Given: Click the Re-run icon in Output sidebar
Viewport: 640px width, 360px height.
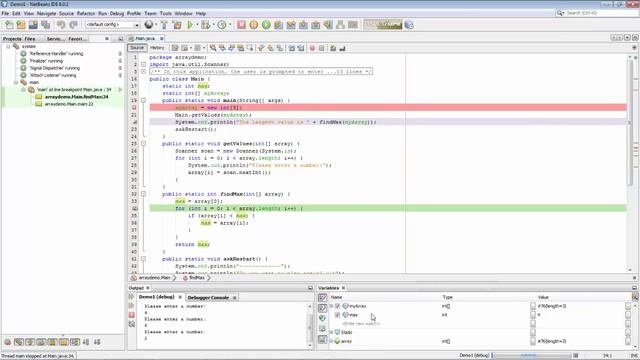Looking at the screenshot, I should click(x=131, y=297).
